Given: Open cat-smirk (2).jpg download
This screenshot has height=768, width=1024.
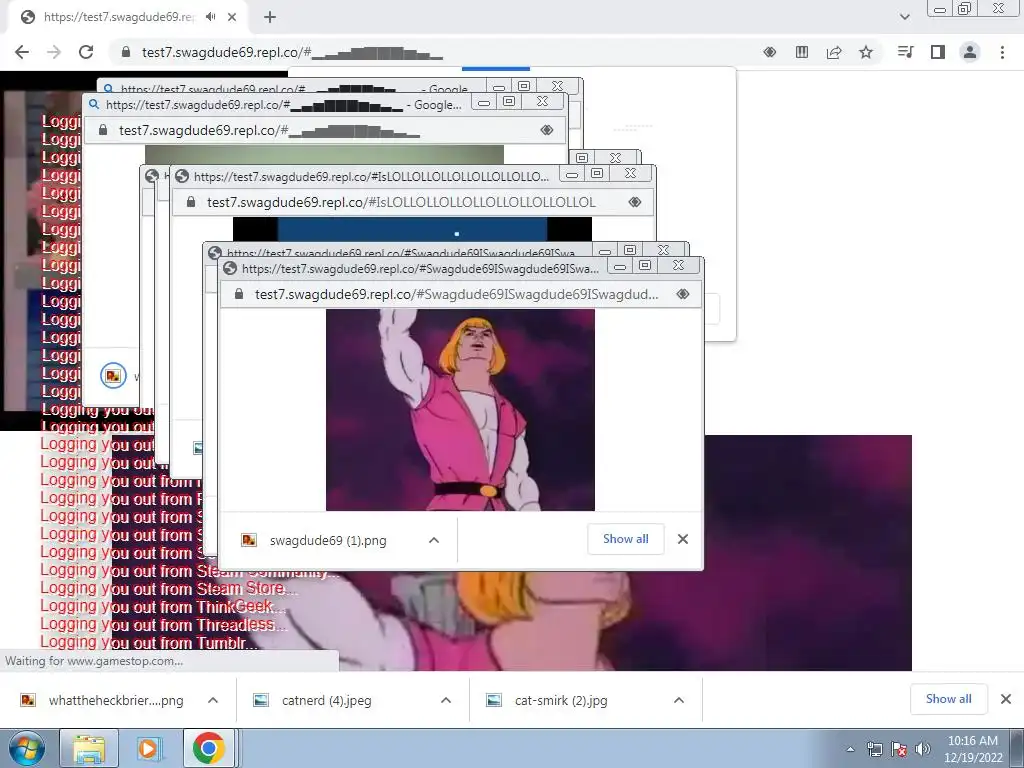Looking at the screenshot, I should click(x=549, y=700).
